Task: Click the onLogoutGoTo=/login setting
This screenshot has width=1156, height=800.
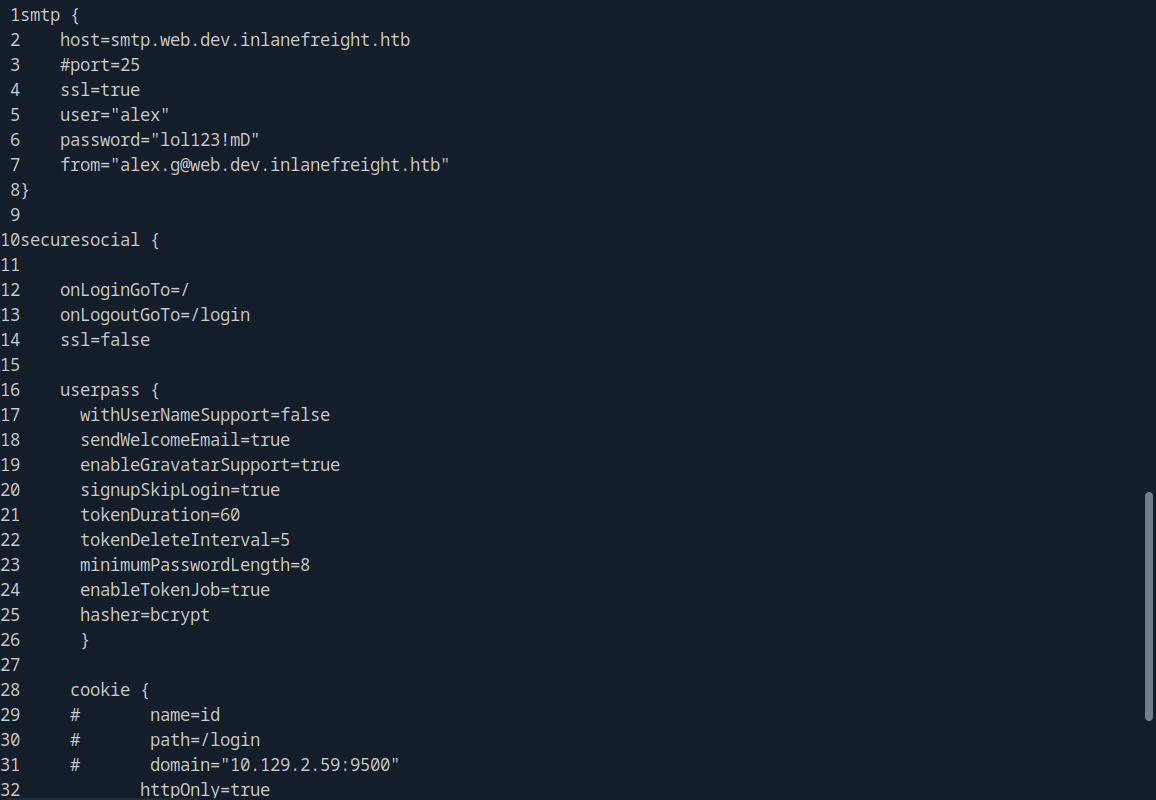Action: point(154,315)
